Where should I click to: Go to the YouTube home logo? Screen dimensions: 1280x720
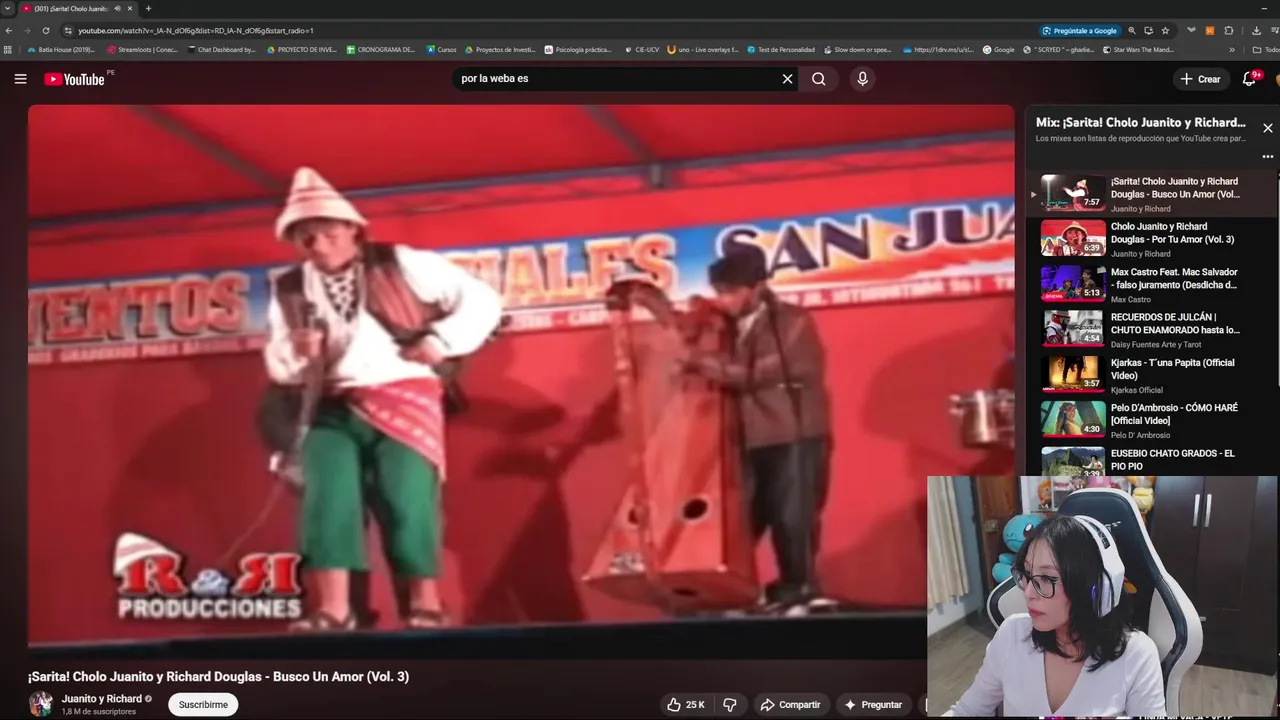pos(74,79)
